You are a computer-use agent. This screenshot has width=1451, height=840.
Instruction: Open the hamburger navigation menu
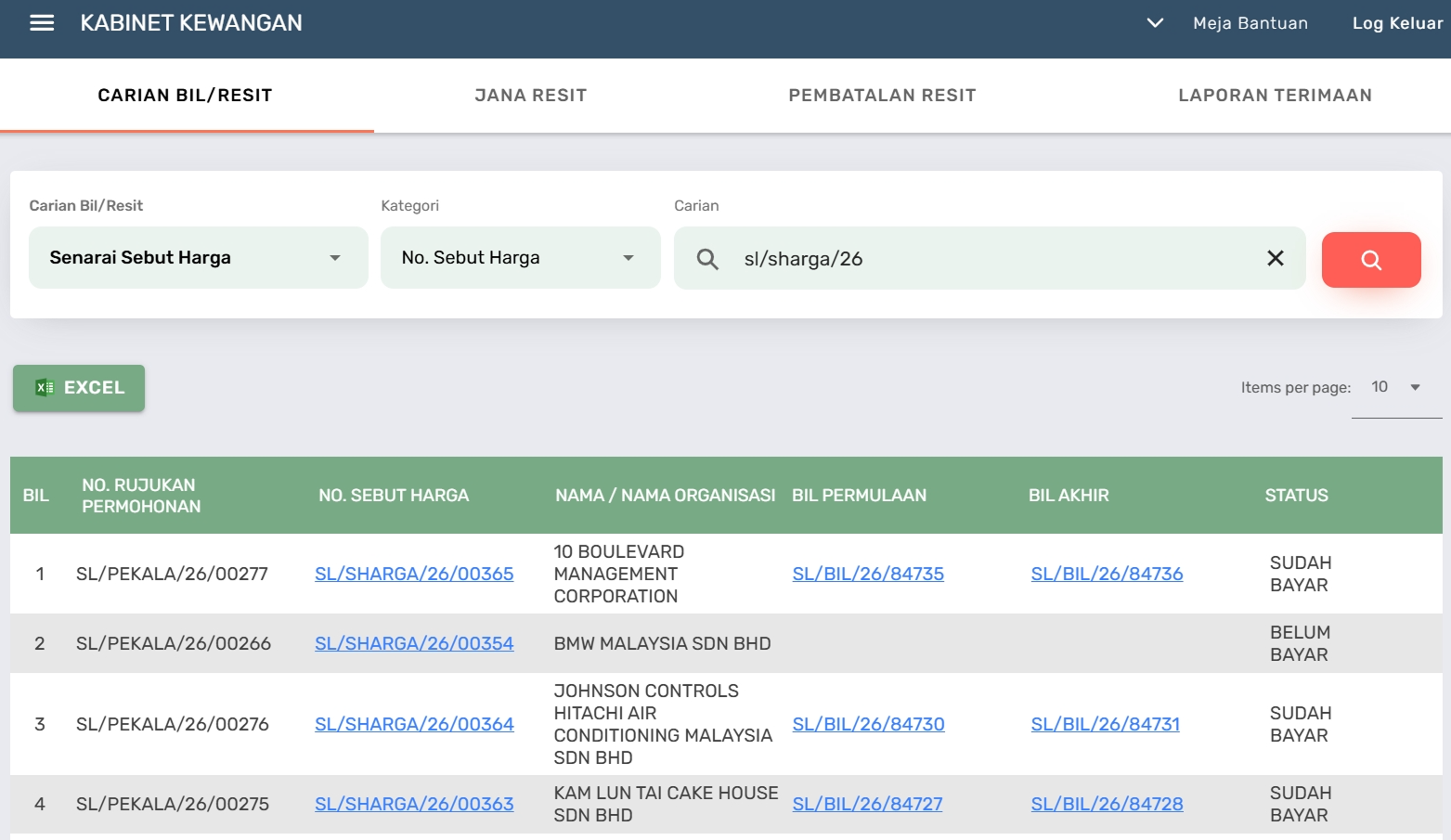tap(42, 23)
